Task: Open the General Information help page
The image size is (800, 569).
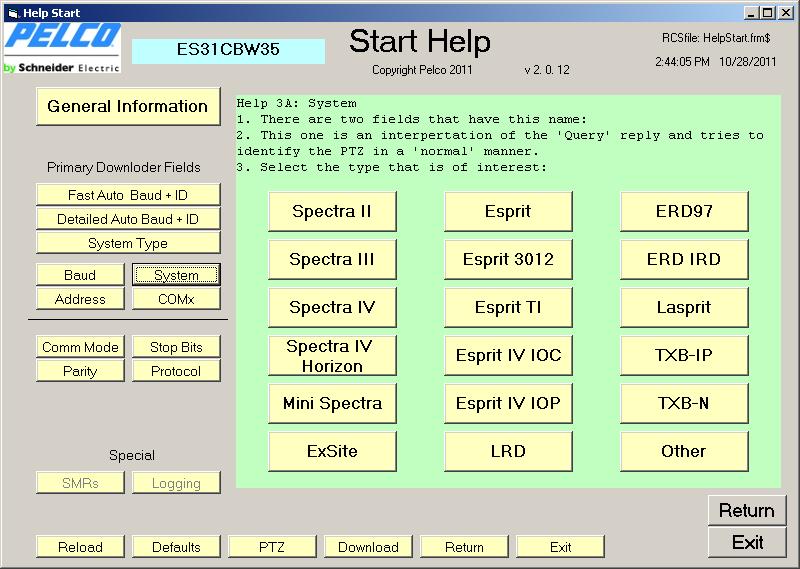Action: pyautogui.click(x=128, y=106)
